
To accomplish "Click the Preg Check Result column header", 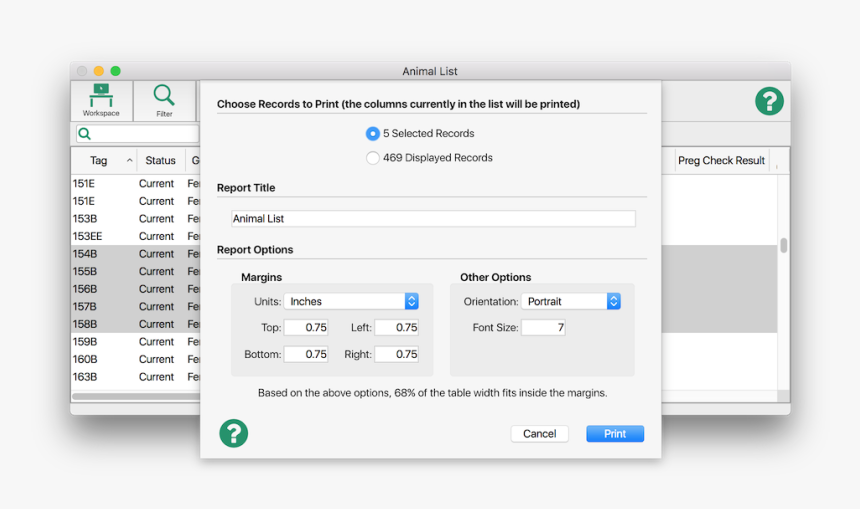I will (x=721, y=160).
